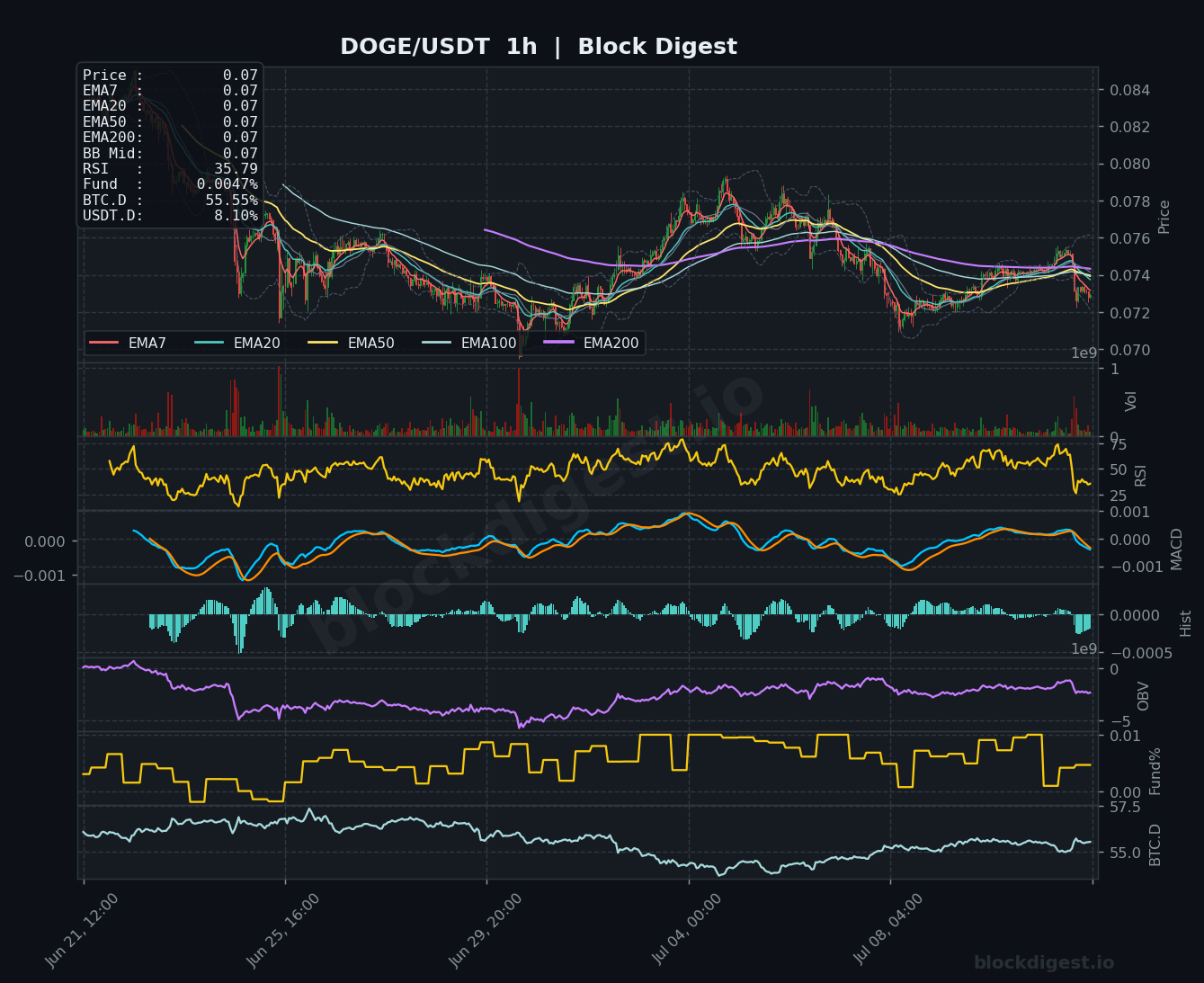
Task: Click the 0.00 tick on the Fund% axis
Action: [1125, 792]
